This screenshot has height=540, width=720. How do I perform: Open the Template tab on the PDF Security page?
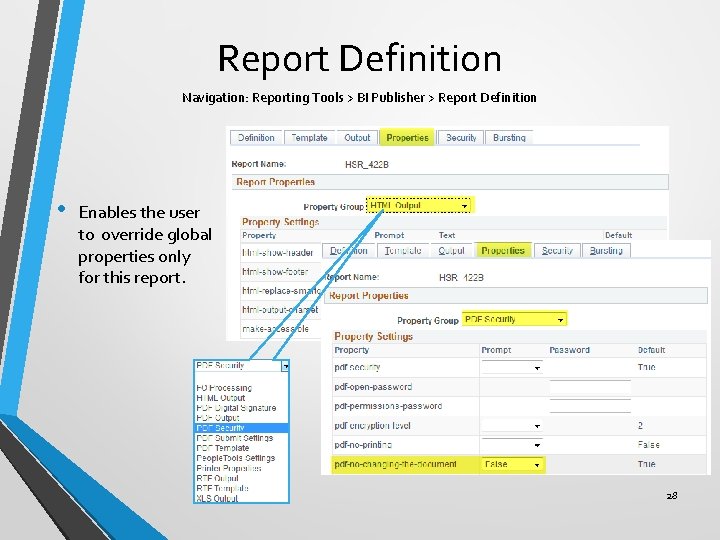pyautogui.click(x=403, y=251)
